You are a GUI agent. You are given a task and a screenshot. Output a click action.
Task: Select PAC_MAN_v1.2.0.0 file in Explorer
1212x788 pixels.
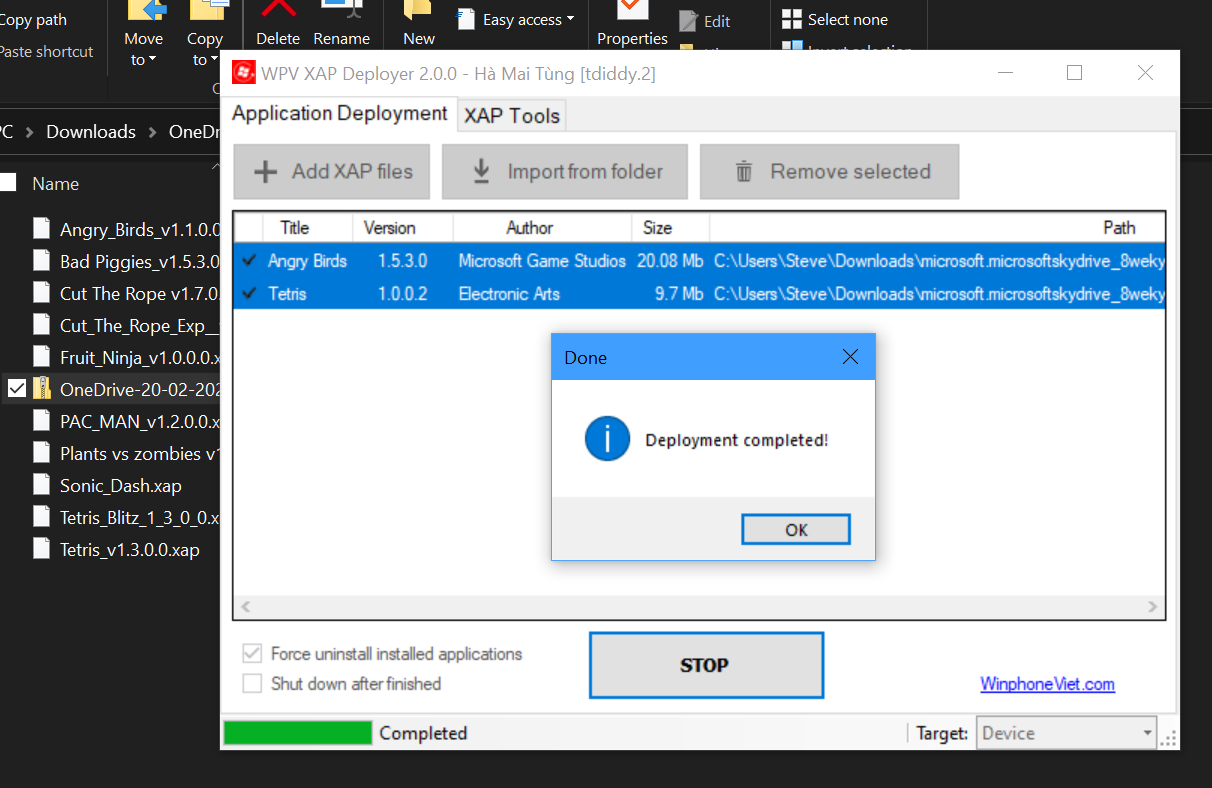point(126,421)
